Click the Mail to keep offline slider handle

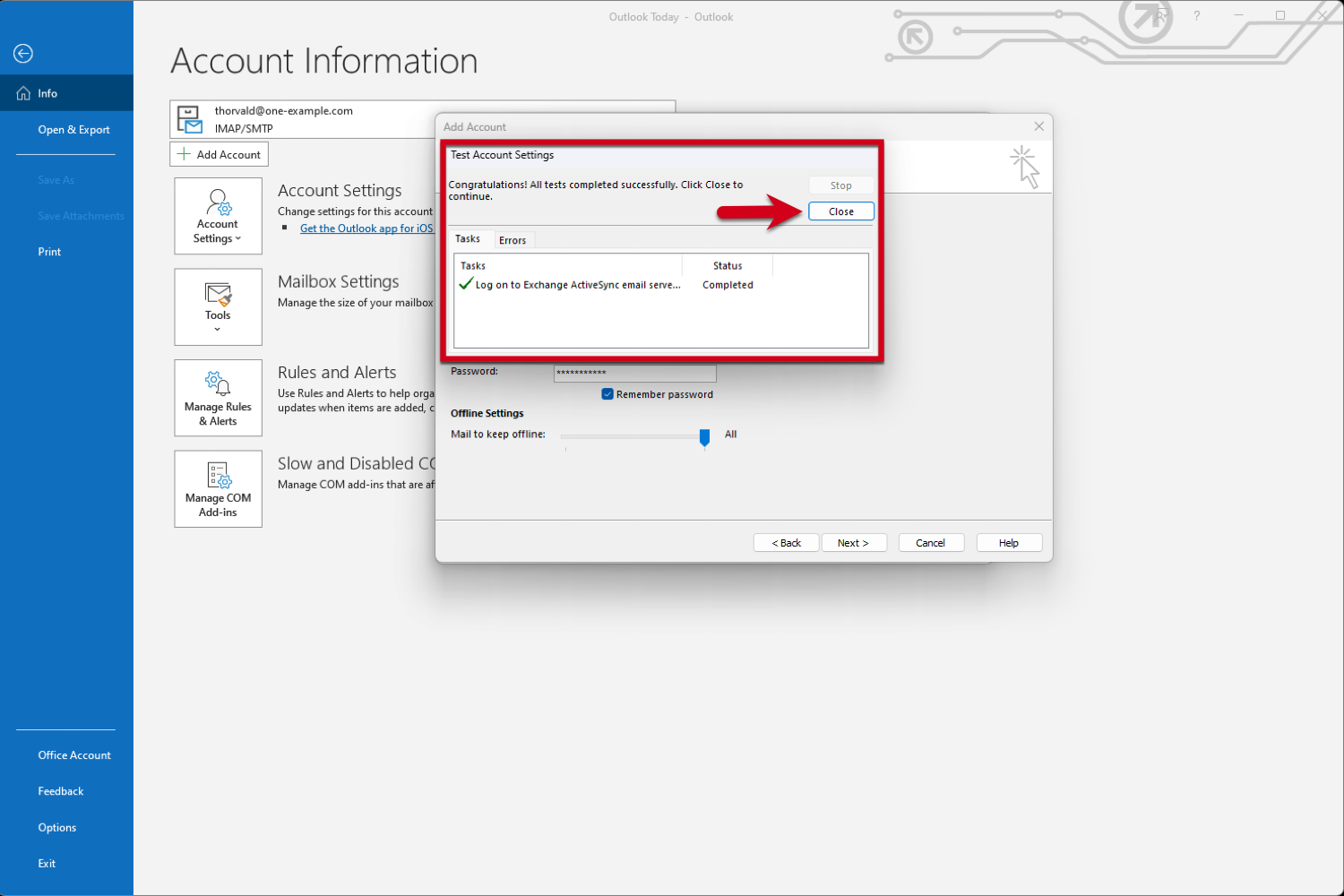[x=704, y=436]
